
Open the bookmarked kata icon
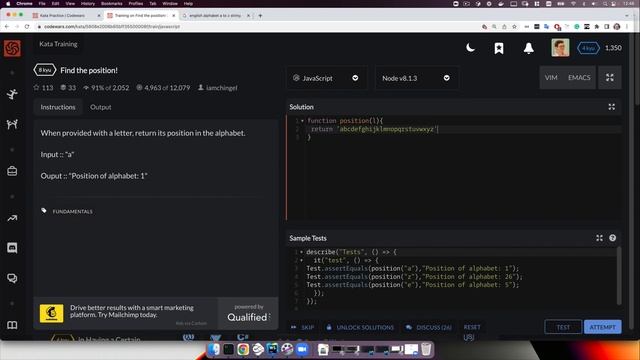(499, 48)
